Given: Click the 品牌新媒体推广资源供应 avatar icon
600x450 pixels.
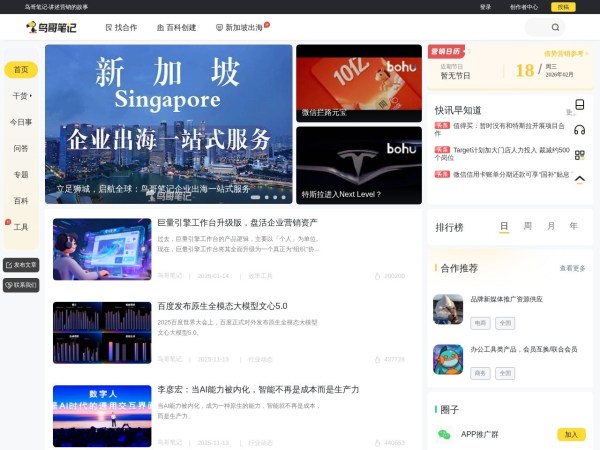Looking at the screenshot, I should (448, 308).
